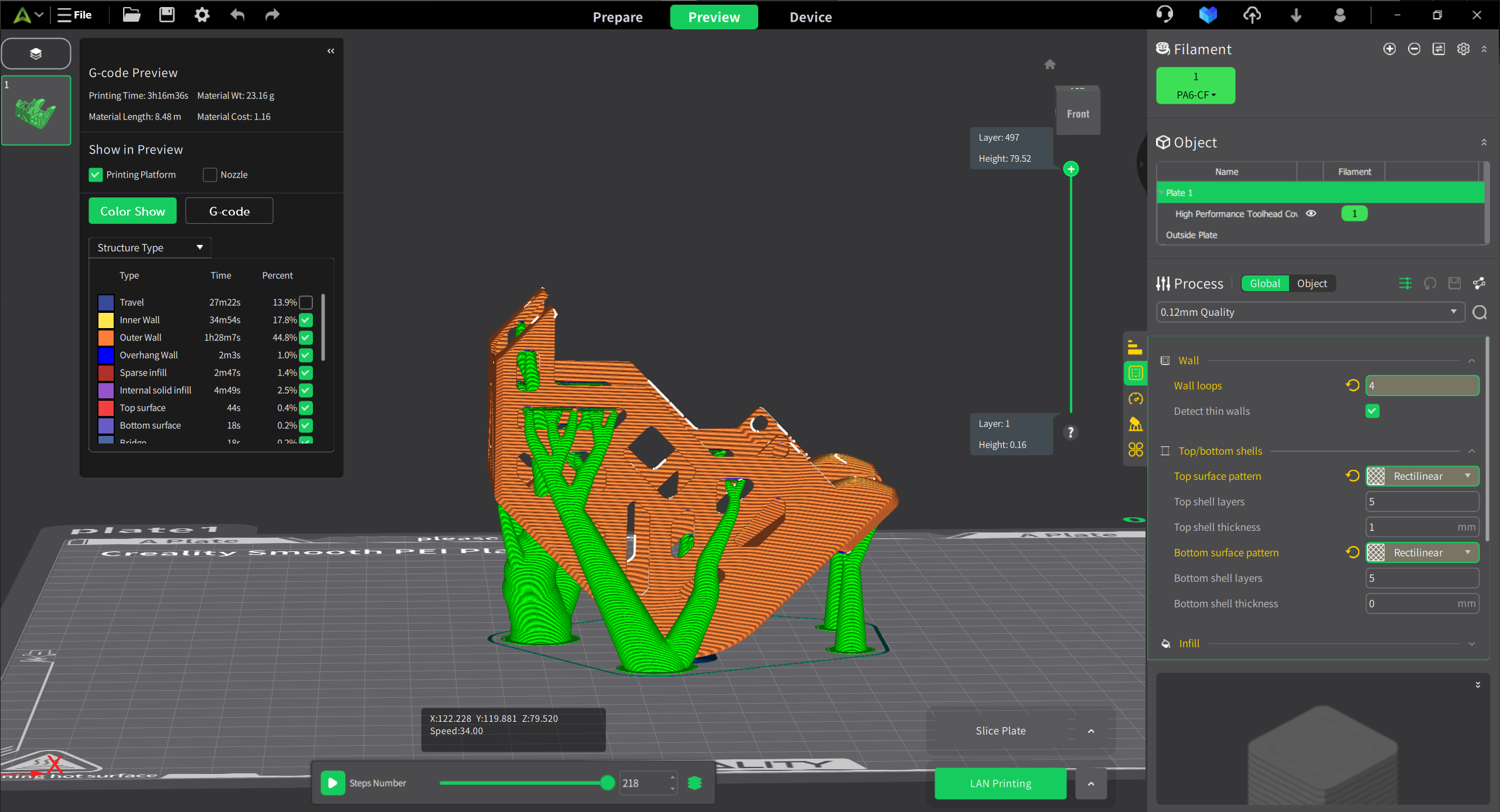Open the 0.12mm Quality preset dropdown
Image resolution: width=1500 pixels, height=812 pixels.
coord(1310,312)
